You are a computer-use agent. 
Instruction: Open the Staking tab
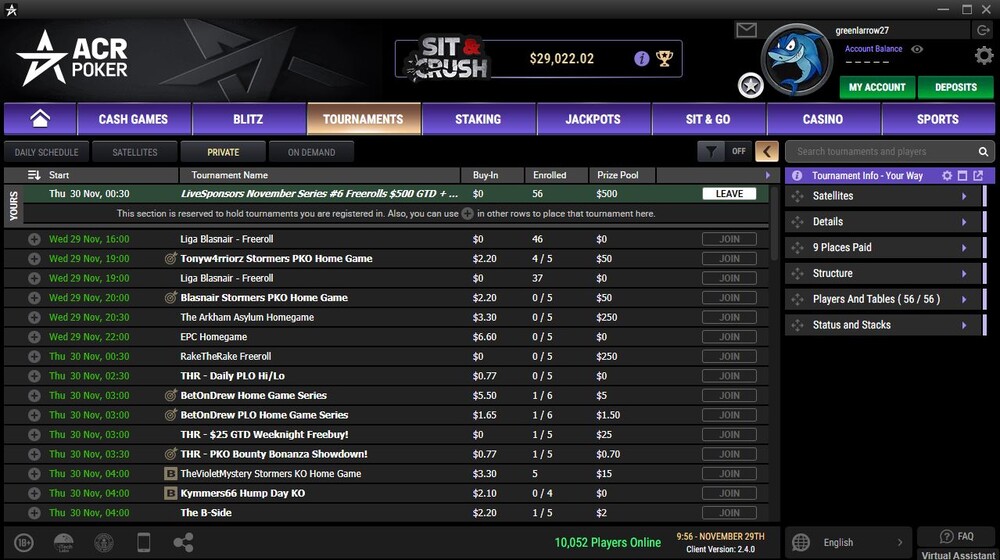[478, 119]
